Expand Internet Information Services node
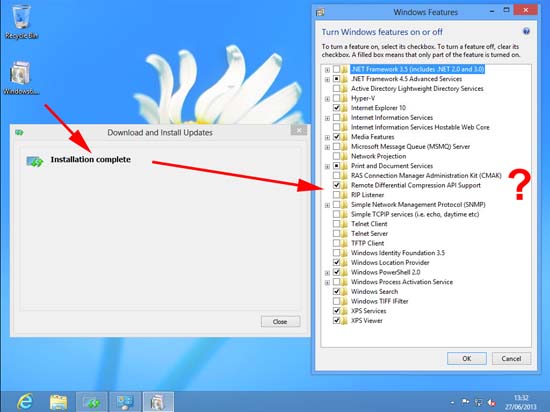The width and height of the screenshot is (550, 412). tap(327, 118)
